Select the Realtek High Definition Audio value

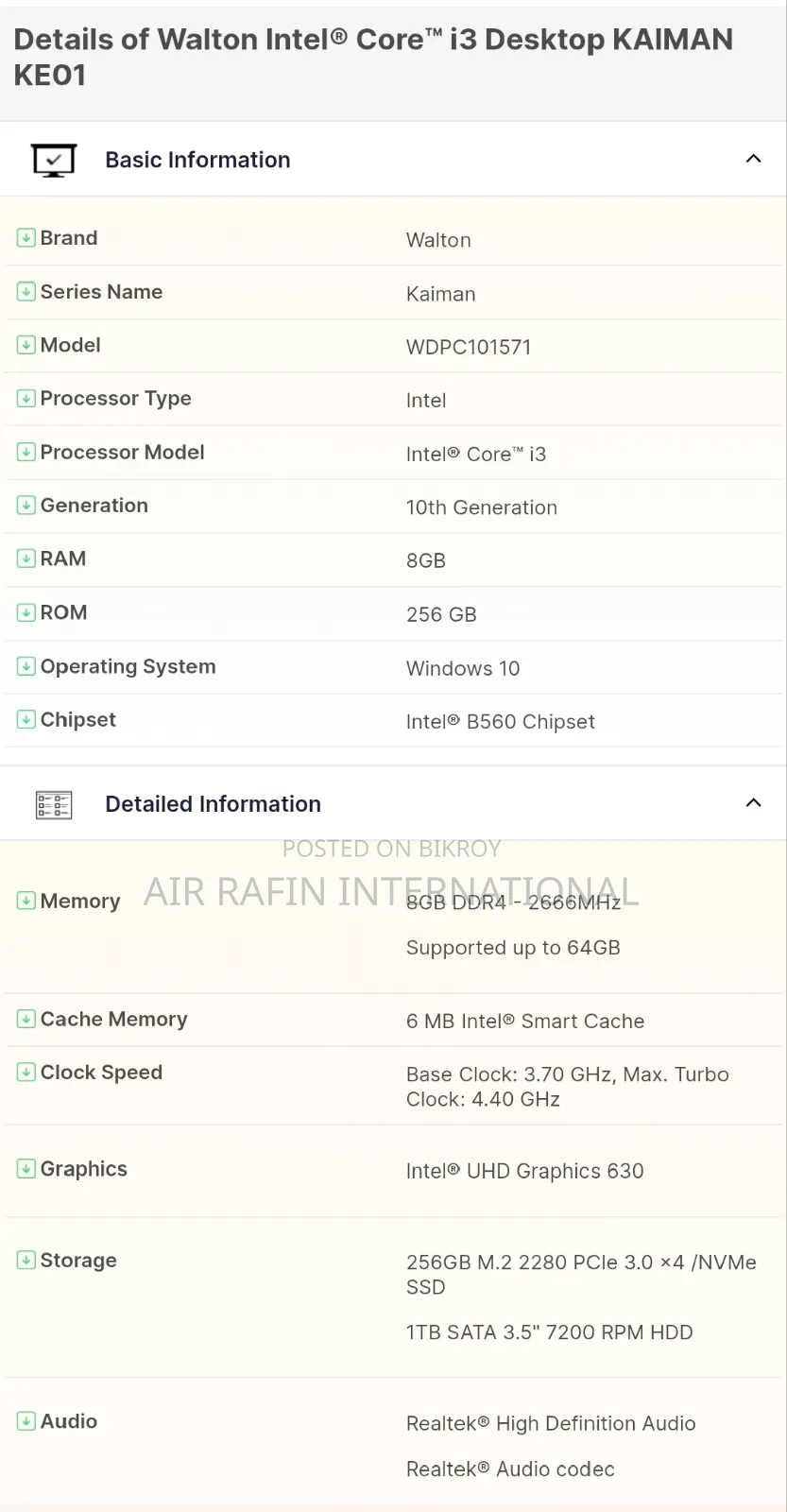(x=551, y=1423)
